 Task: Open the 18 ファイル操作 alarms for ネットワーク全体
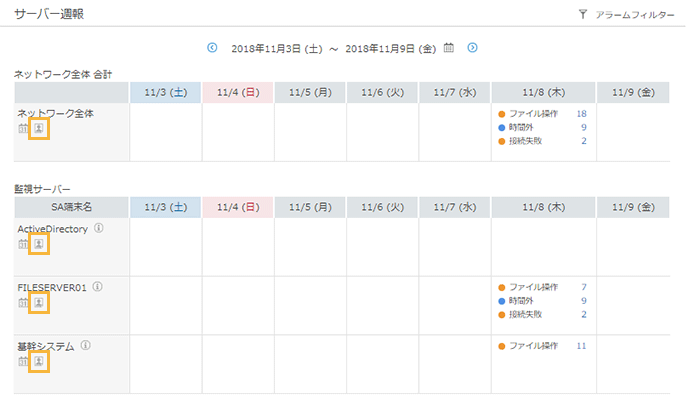pos(581,114)
